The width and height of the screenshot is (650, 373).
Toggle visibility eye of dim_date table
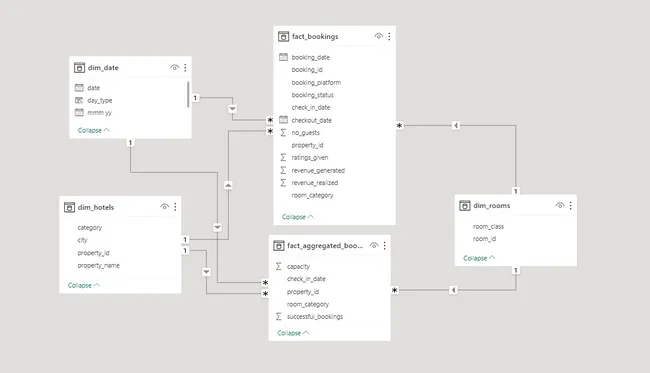[x=174, y=68]
